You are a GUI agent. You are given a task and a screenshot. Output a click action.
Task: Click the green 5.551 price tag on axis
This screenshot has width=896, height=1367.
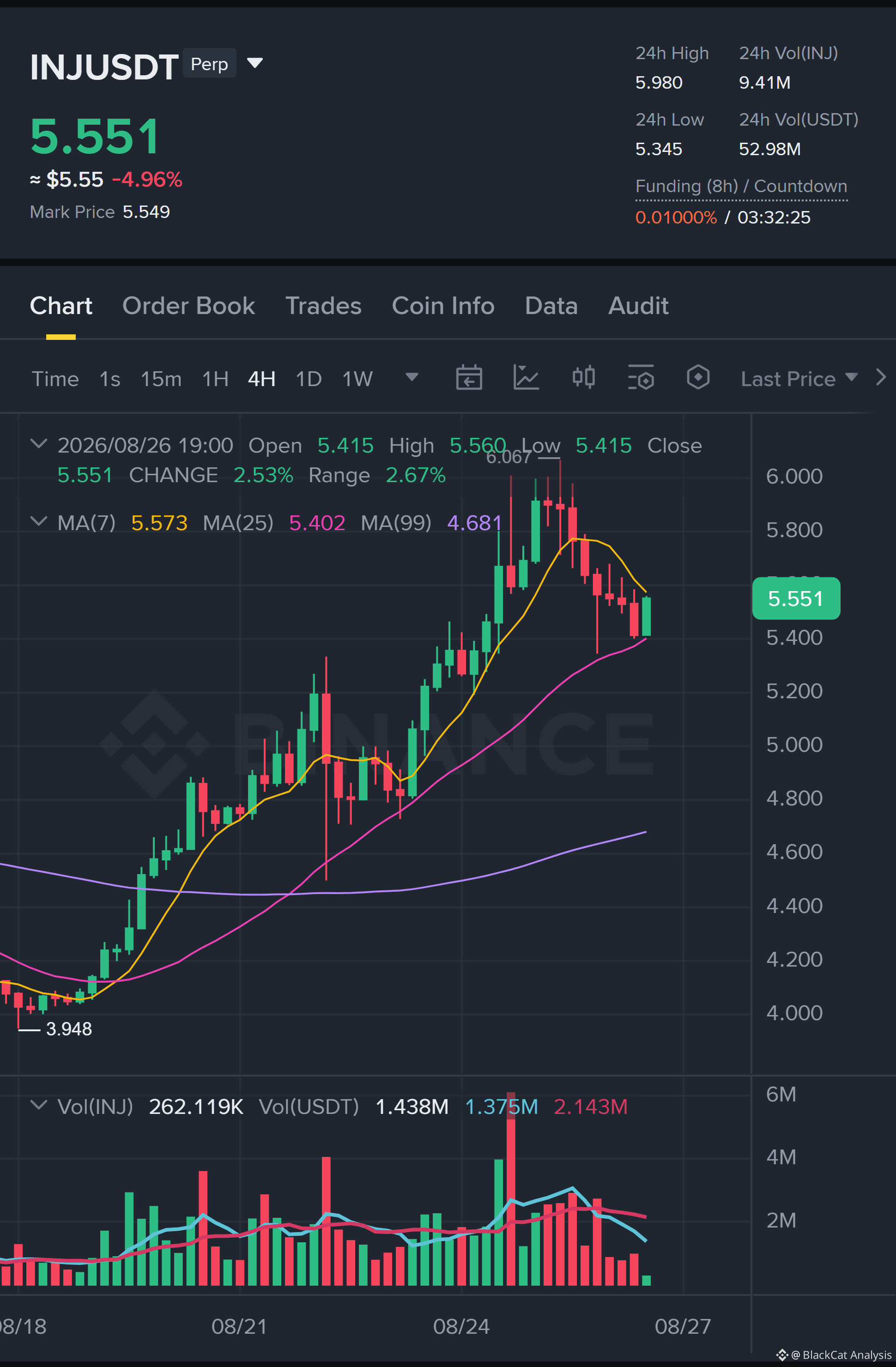pyautogui.click(x=796, y=599)
